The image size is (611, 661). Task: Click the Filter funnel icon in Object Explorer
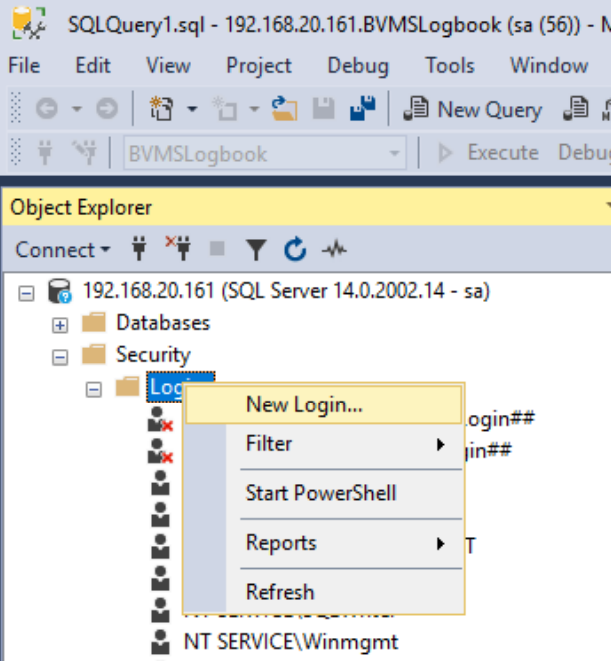257,249
